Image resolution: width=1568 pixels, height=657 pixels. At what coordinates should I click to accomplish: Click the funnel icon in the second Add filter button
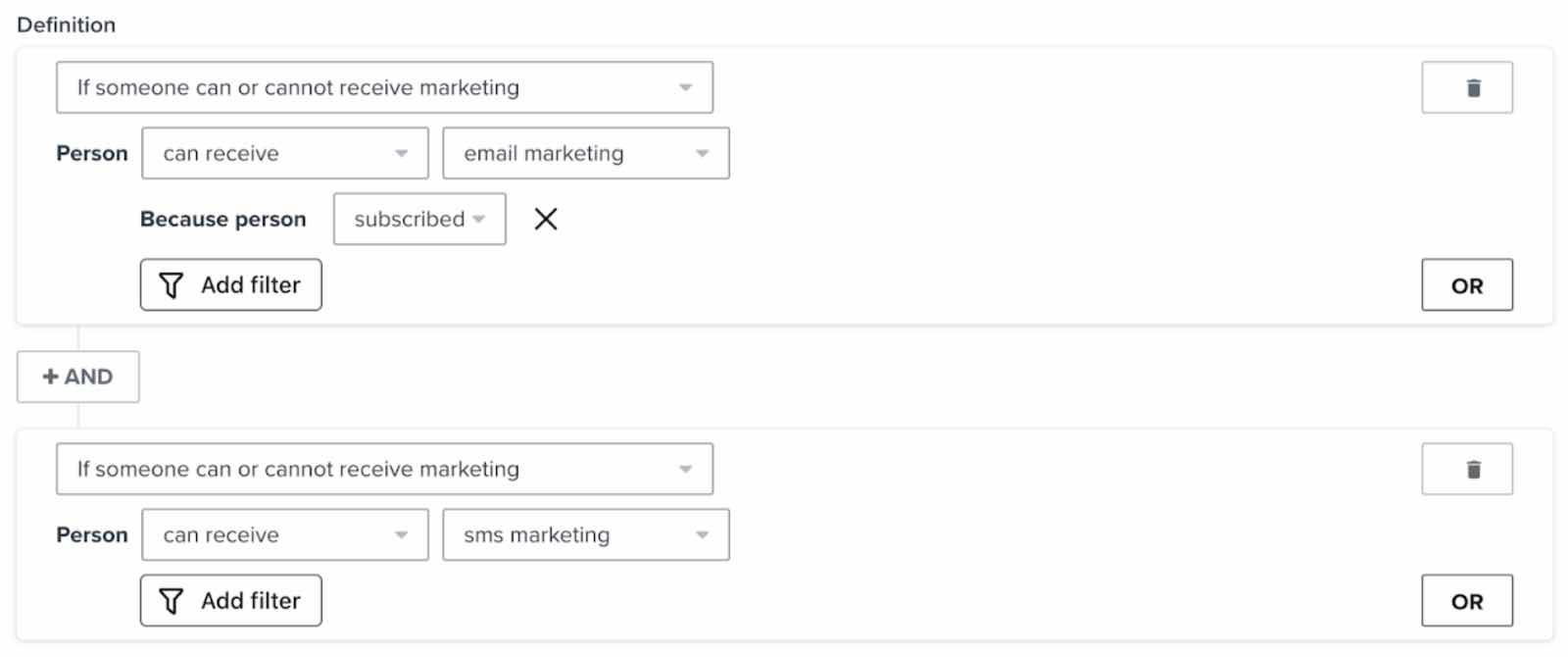[171, 600]
